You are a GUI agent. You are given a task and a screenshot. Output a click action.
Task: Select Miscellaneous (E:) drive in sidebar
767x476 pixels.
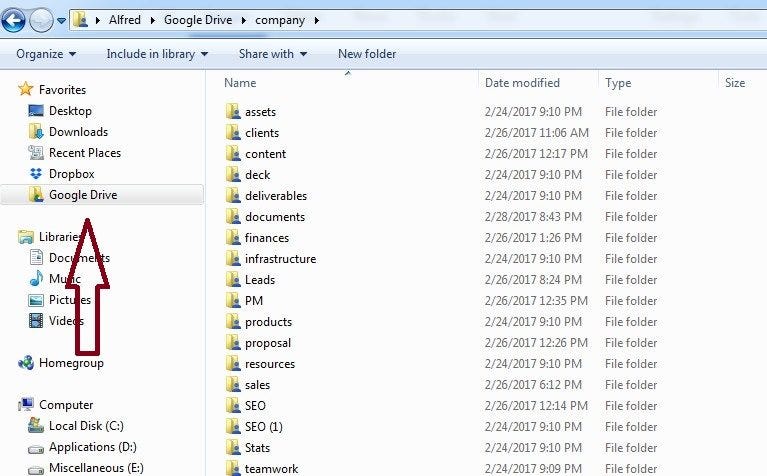(96, 468)
